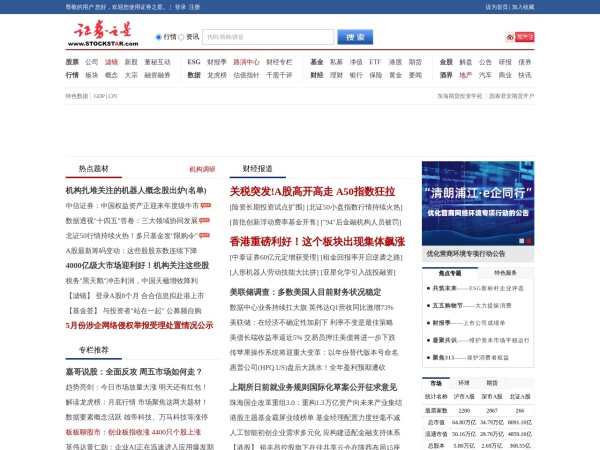Screen dimensions: 600x450
Task: Open headline 4000亿级大市场迎利好
Action: tap(137, 266)
